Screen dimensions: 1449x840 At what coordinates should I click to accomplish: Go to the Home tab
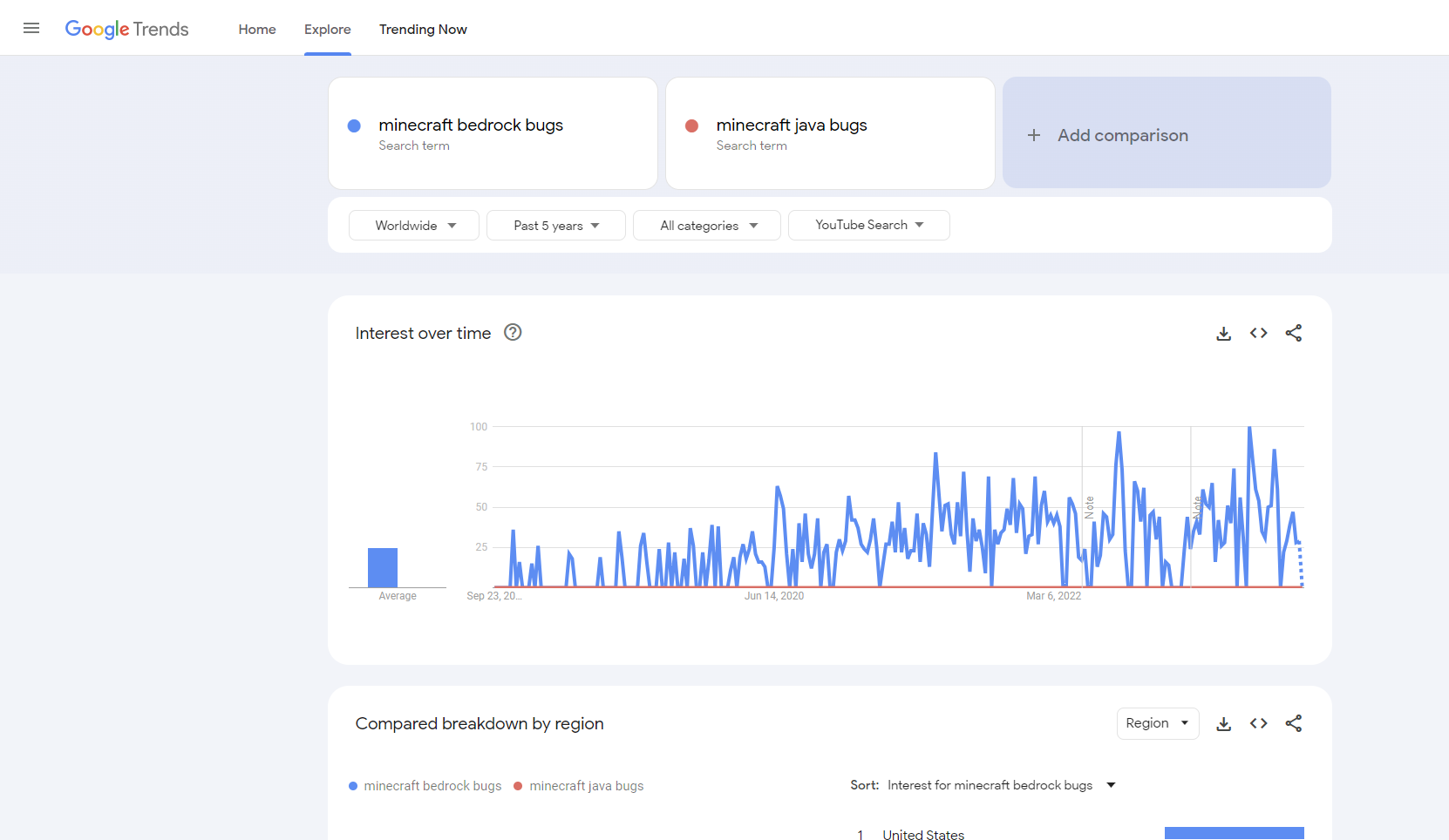coord(257,29)
